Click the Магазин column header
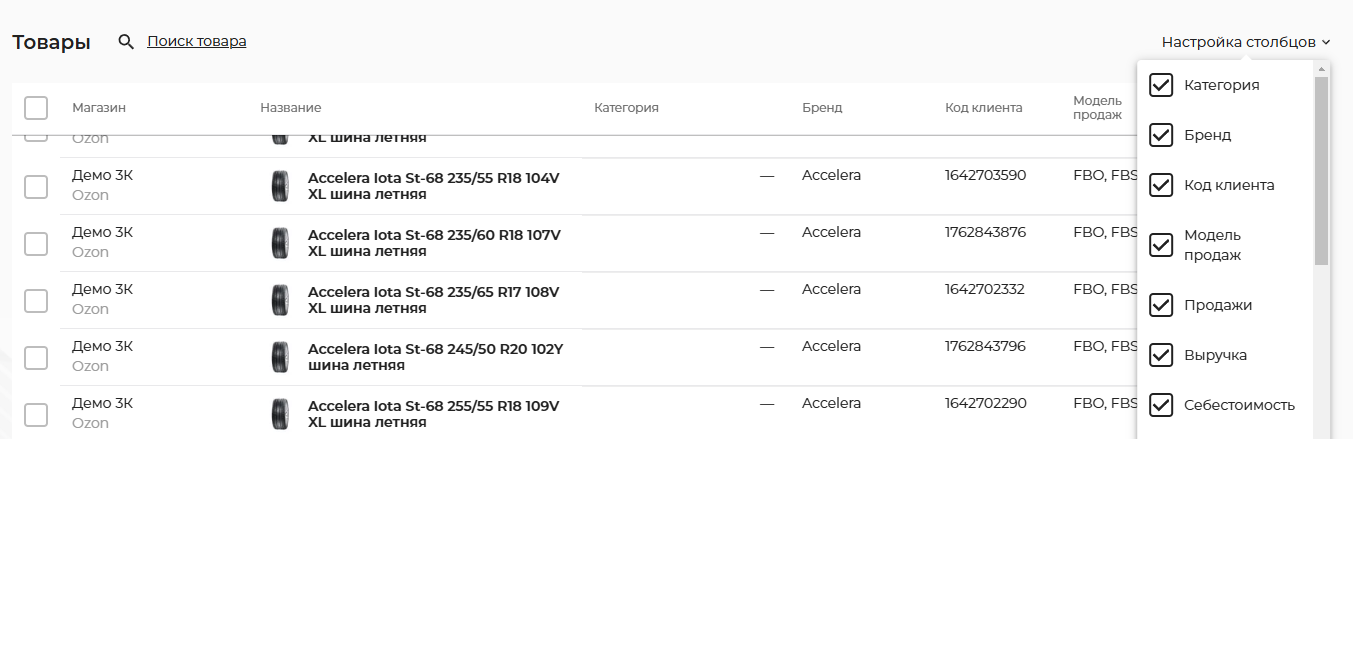1353x650 pixels. point(99,108)
